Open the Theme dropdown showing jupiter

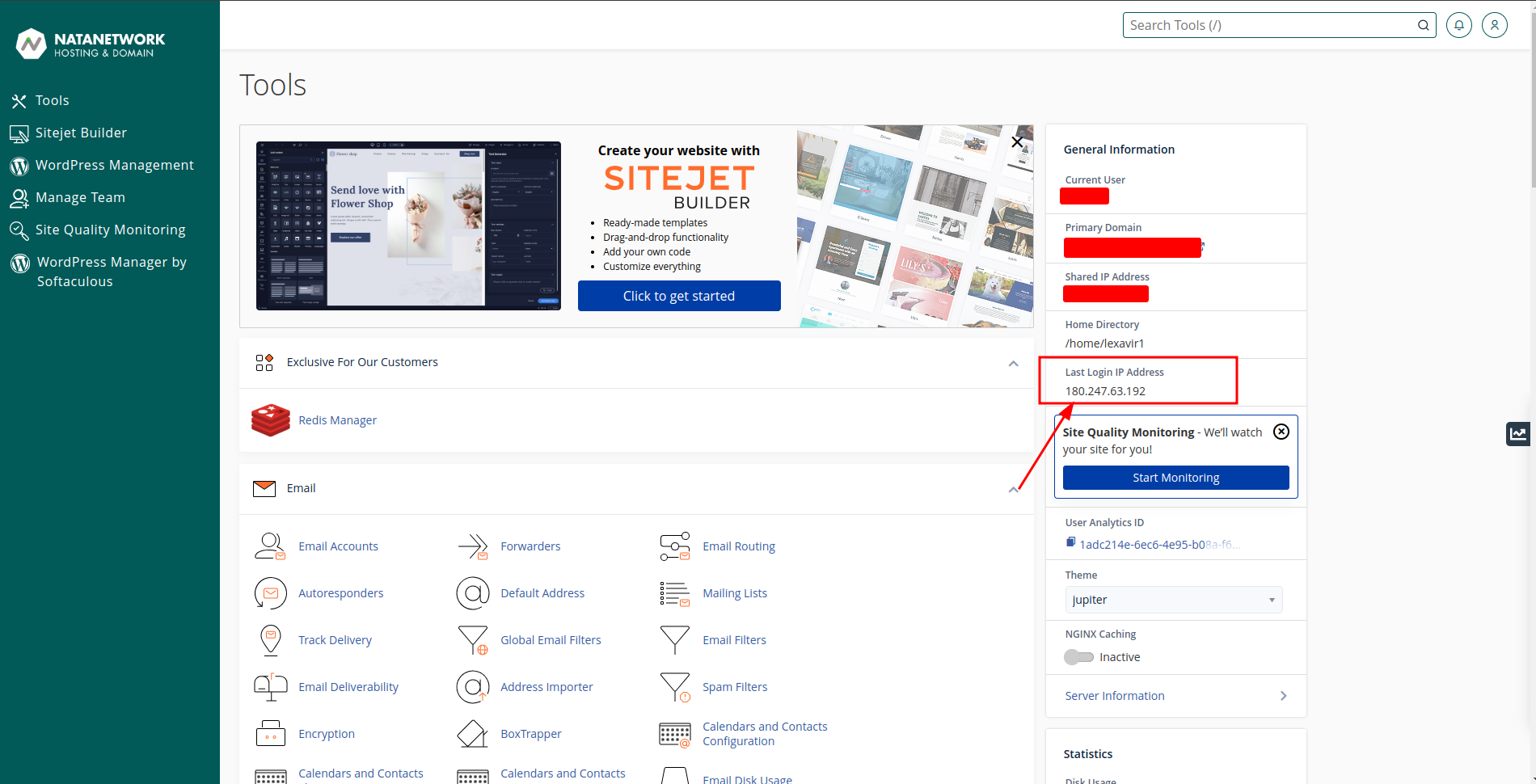point(1174,600)
